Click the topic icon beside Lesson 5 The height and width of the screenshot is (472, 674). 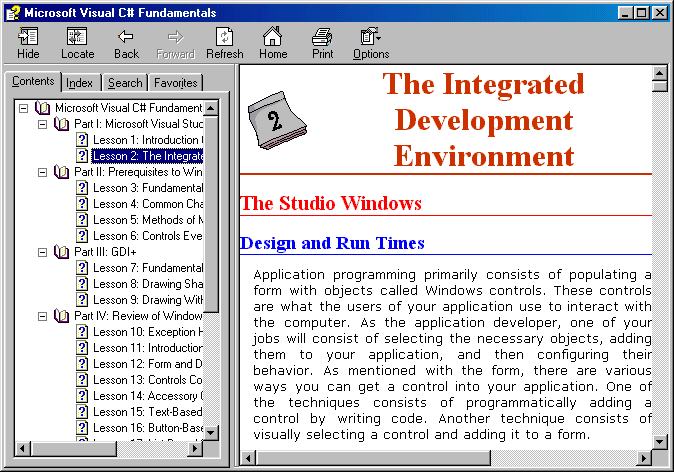click(x=82, y=220)
